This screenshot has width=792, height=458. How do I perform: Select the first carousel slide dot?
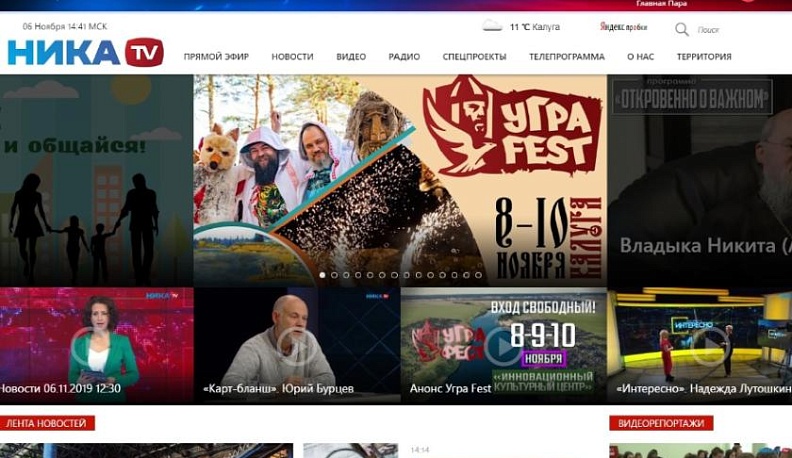click(322, 274)
